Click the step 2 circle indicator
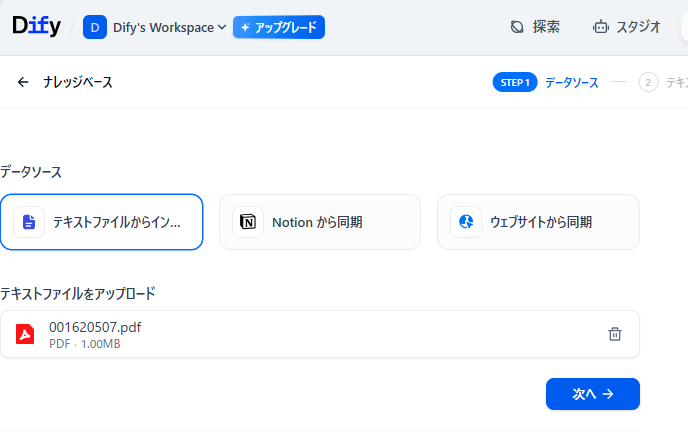The width and height of the screenshot is (688, 440). click(648, 82)
